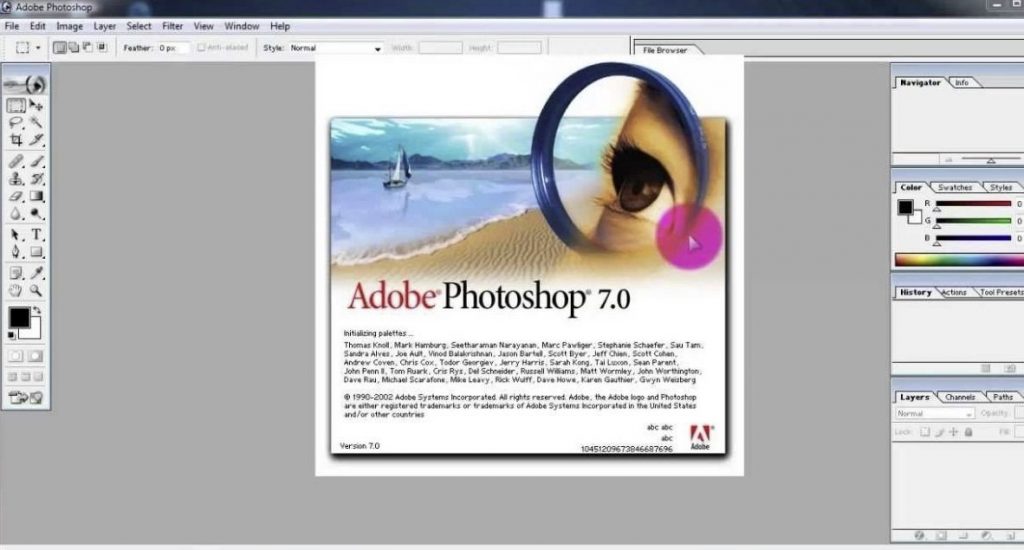Choose Subtract from selection mode
Screen dimensions: 1024x550
pos(88,48)
